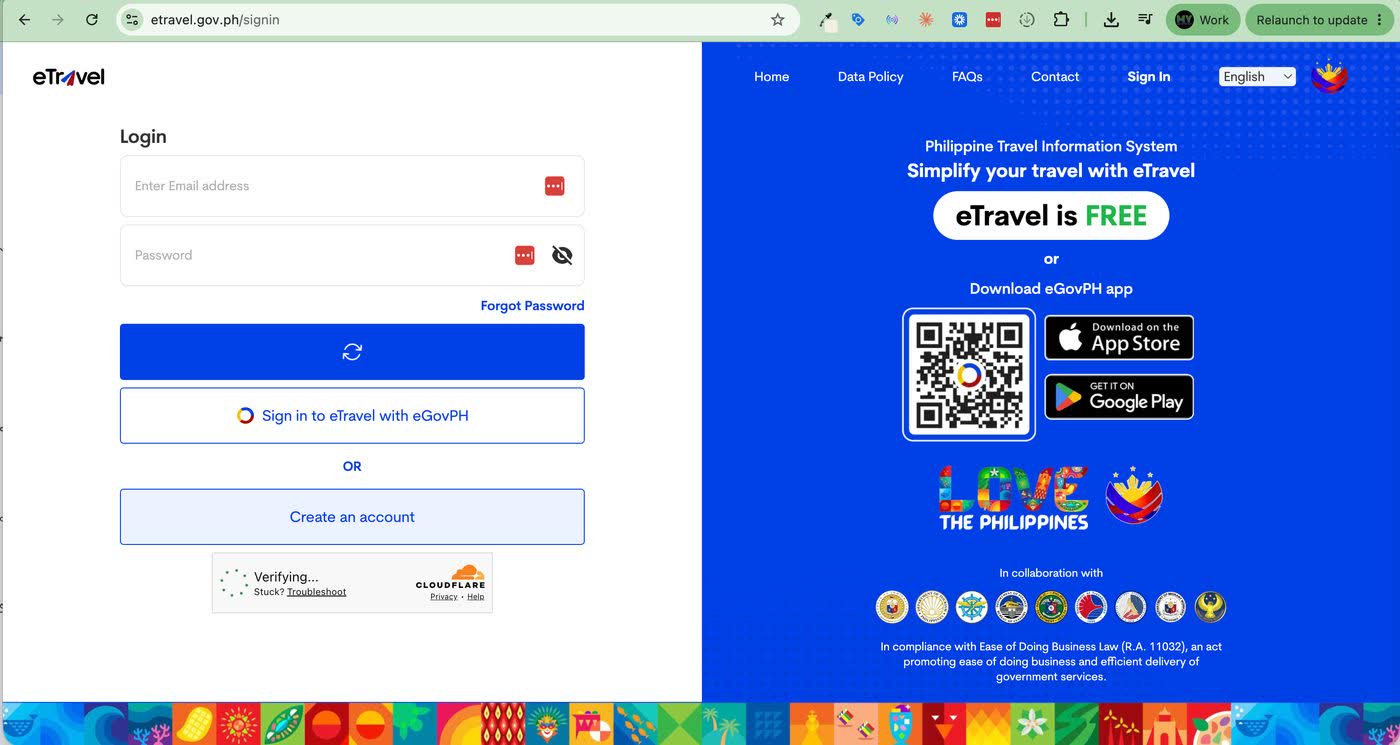Open the Contact page
1400x745 pixels.
pos(1055,77)
